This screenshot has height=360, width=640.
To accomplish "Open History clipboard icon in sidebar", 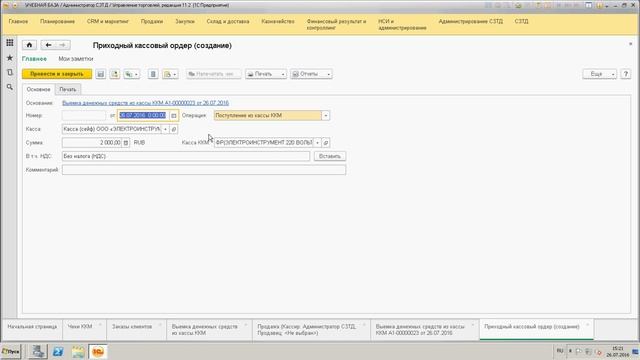I will point(10,72).
